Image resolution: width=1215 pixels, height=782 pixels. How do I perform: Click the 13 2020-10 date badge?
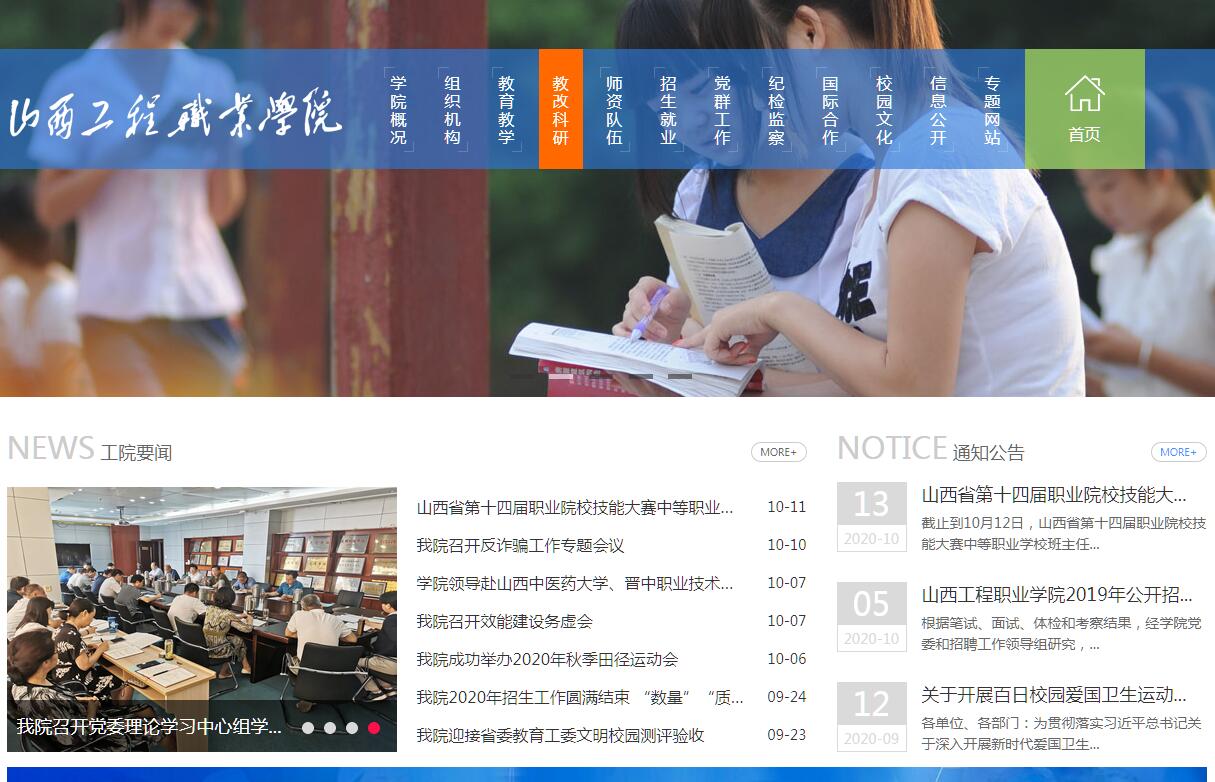tap(871, 516)
